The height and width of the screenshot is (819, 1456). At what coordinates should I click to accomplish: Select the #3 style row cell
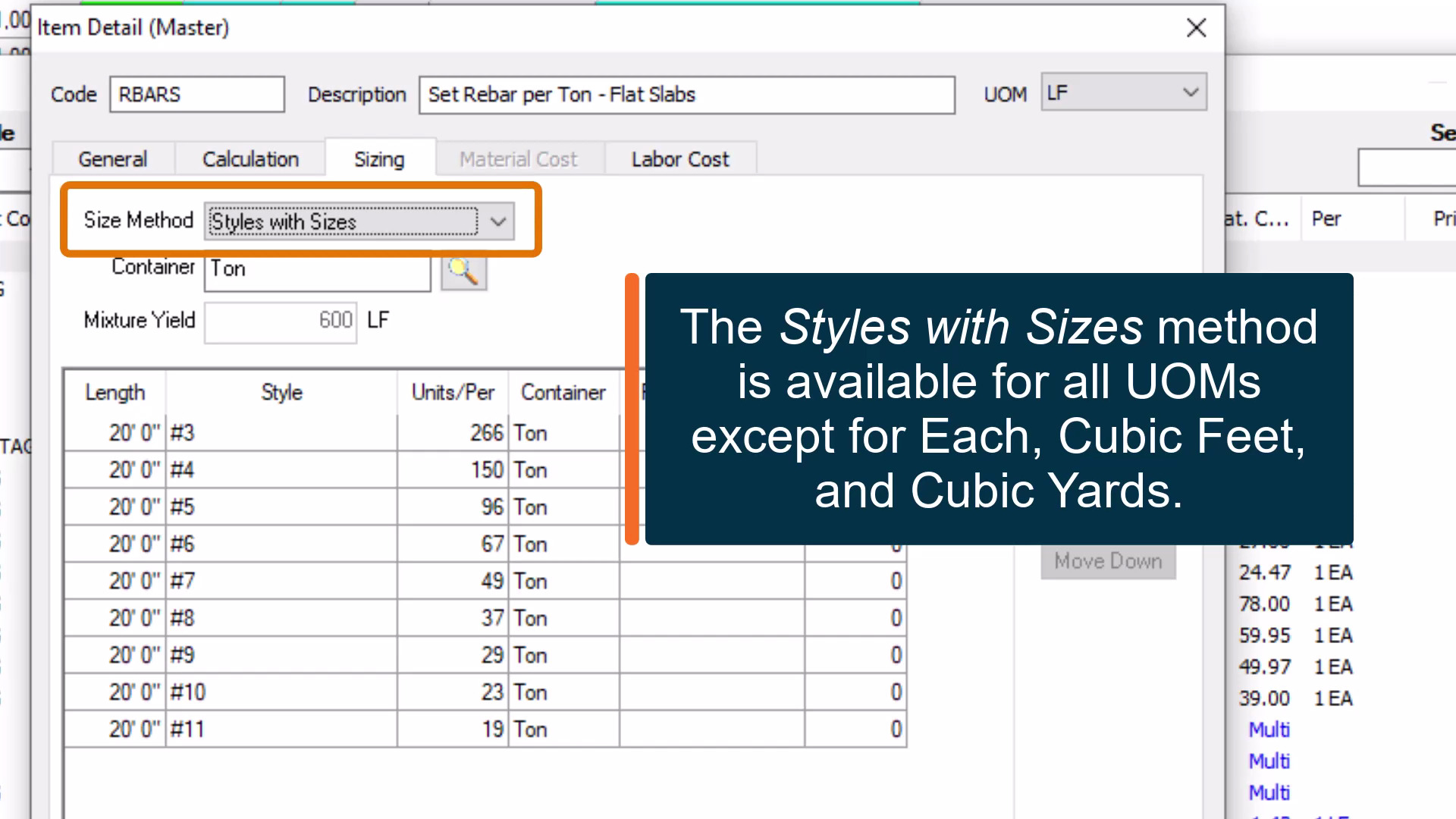281,433
